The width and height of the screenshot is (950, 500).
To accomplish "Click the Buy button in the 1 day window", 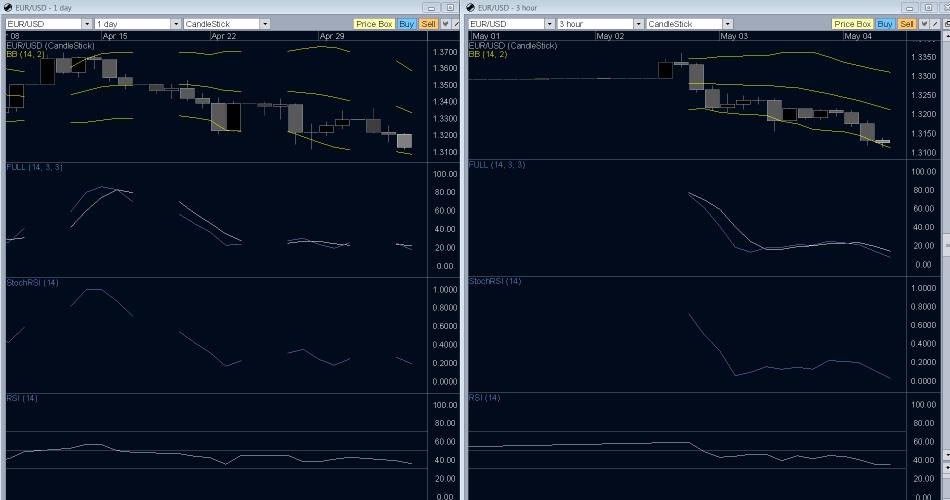I will (x=407, y=24).
